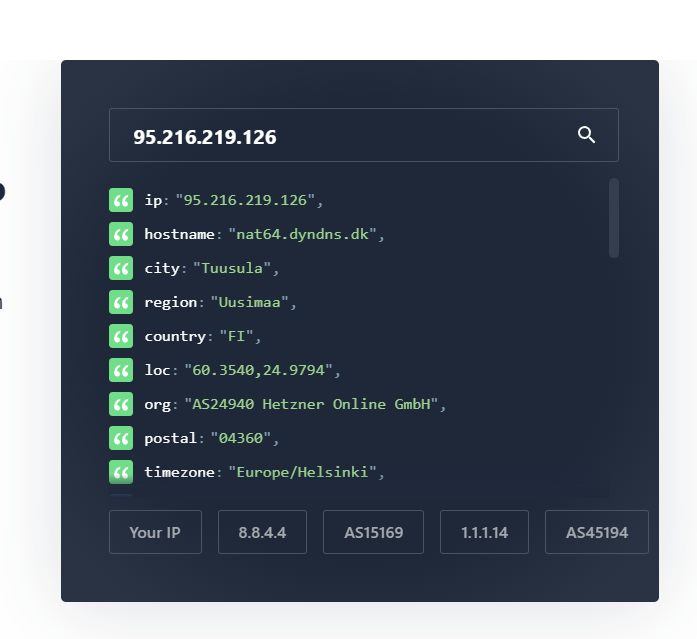Viewport: 697px width, 639px height.
Task: Click the timezone value Europe/Helsinki
Action: (x=302, y=472)
